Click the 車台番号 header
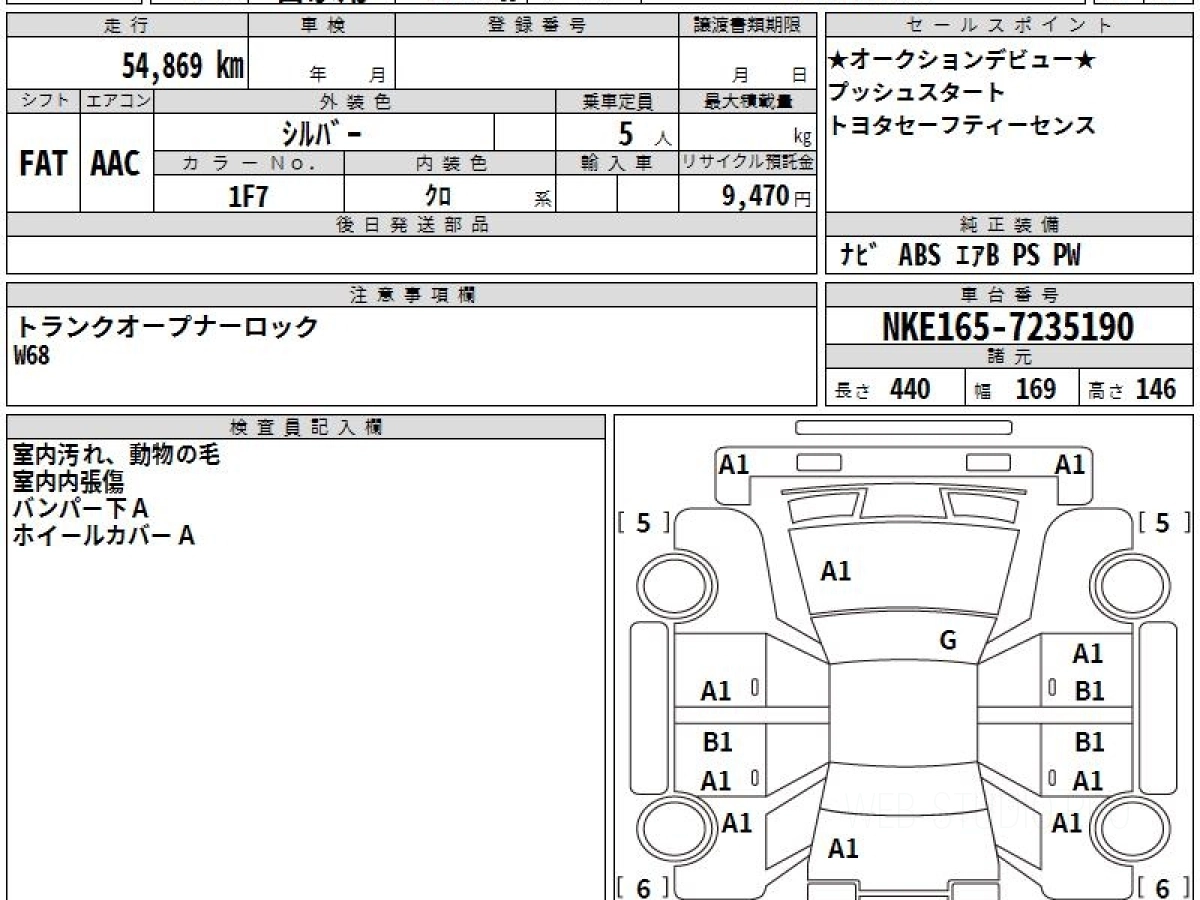The image size is (1200, 900). point(1010,295)
